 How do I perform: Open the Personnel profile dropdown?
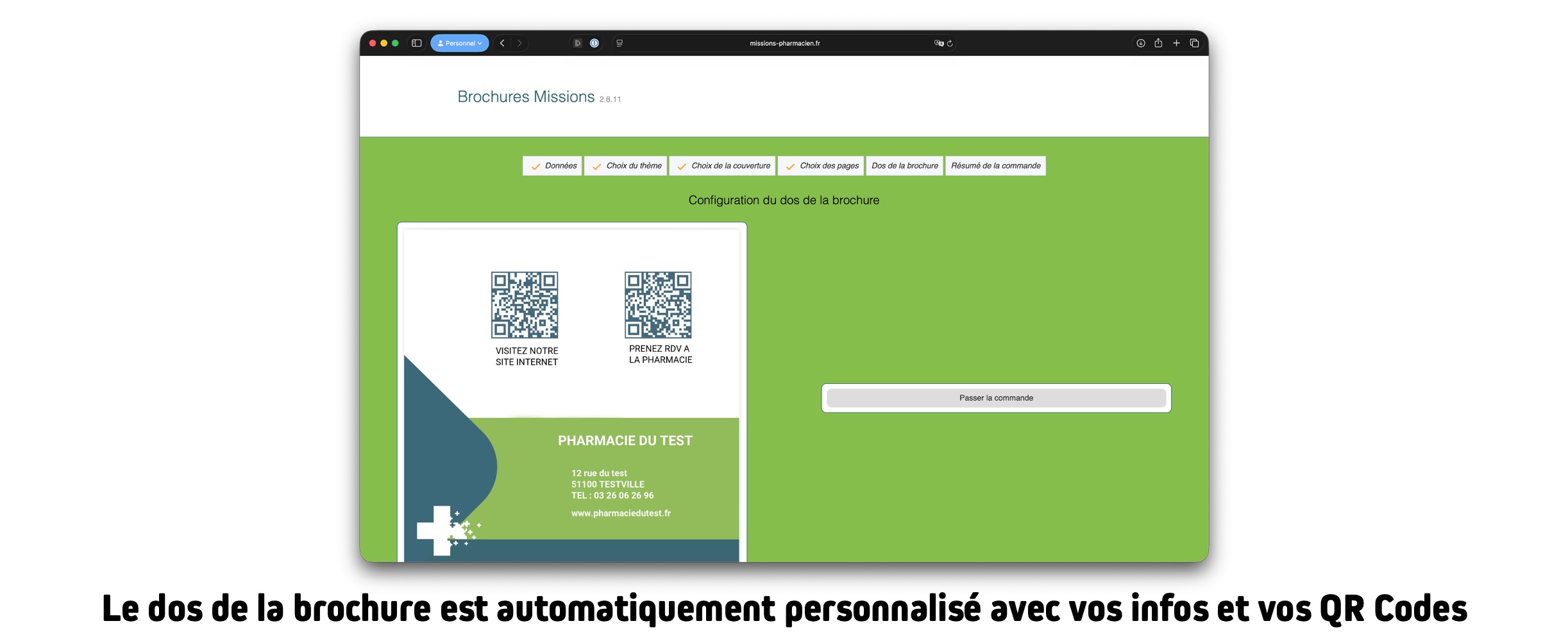point(460,43)
